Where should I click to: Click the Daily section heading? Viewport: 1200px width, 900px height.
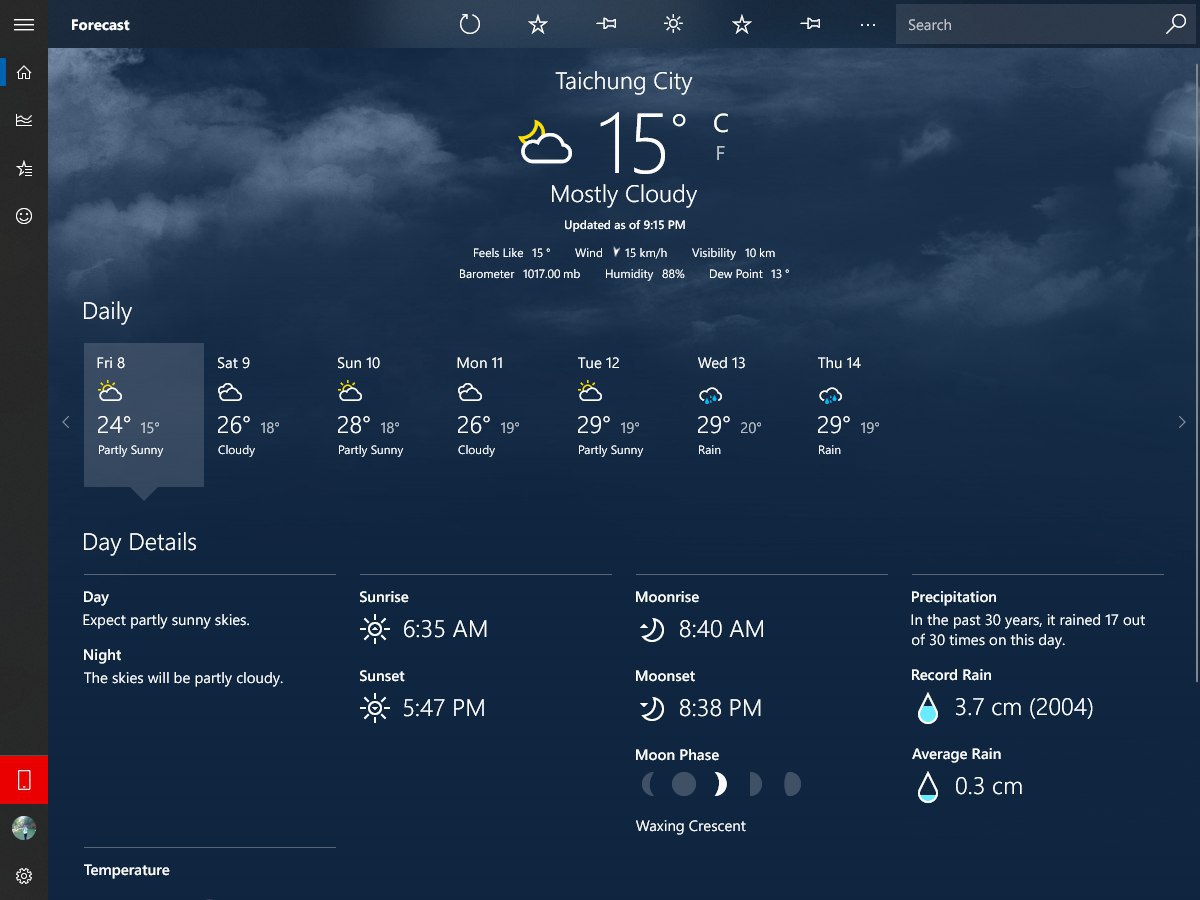tap(107, 311)
